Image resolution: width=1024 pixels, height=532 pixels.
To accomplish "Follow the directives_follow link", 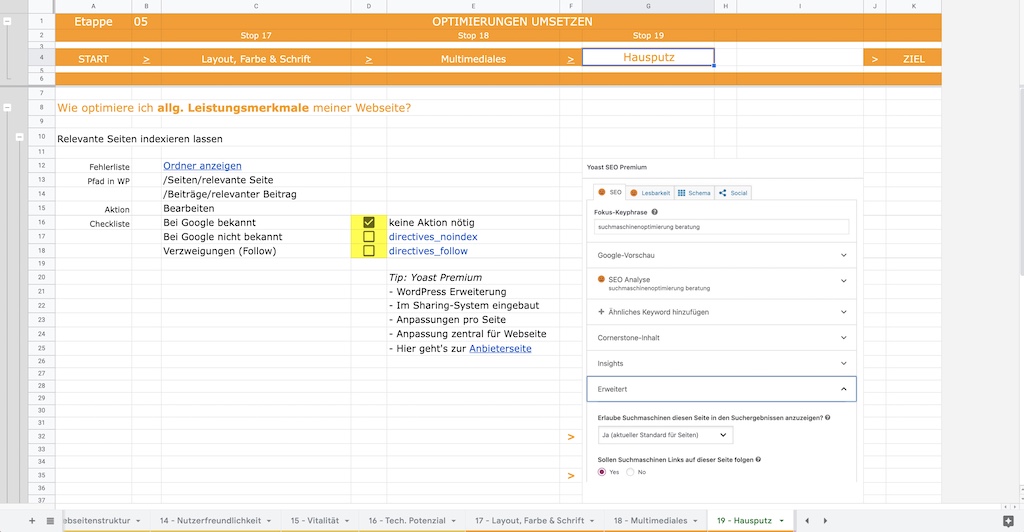I will [x=428, y=251].
